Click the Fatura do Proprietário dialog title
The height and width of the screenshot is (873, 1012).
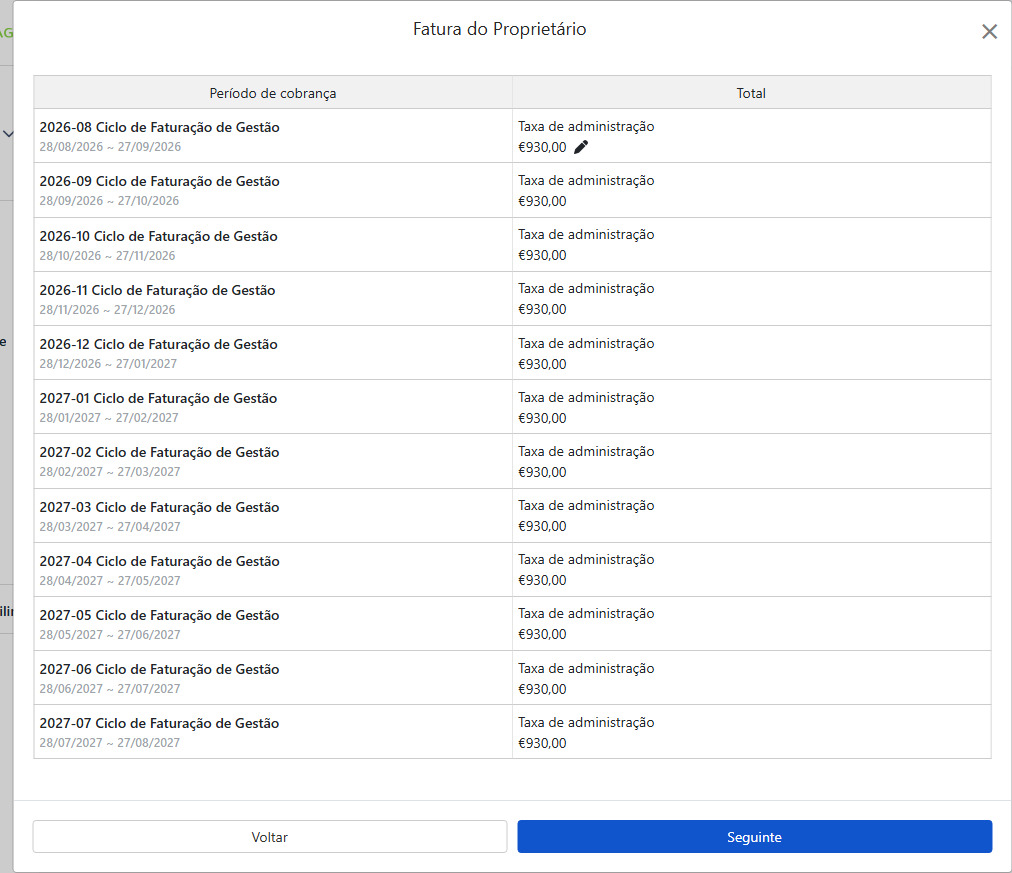click(500, 29)
